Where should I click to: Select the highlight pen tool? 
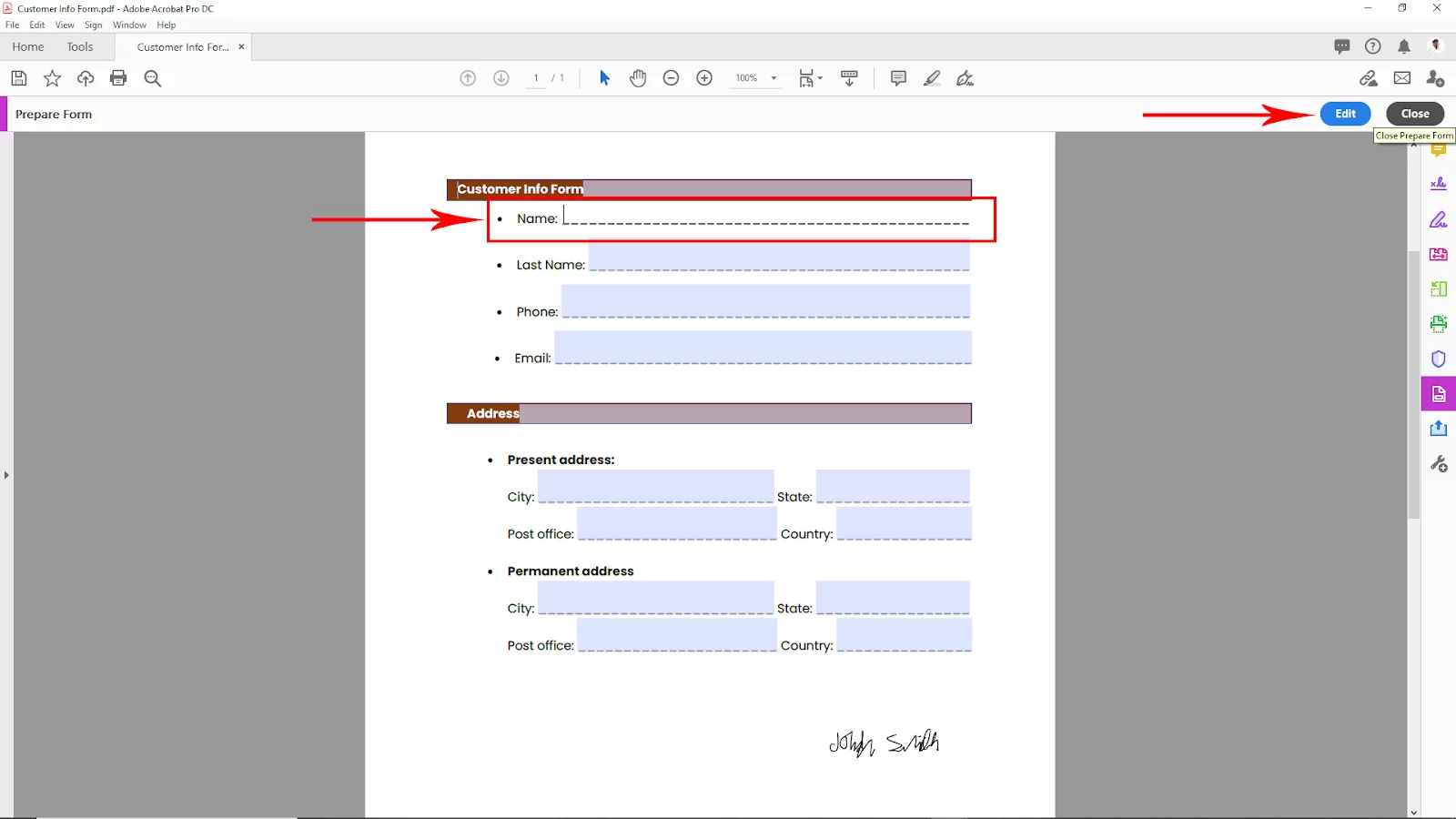click(932, 78)
